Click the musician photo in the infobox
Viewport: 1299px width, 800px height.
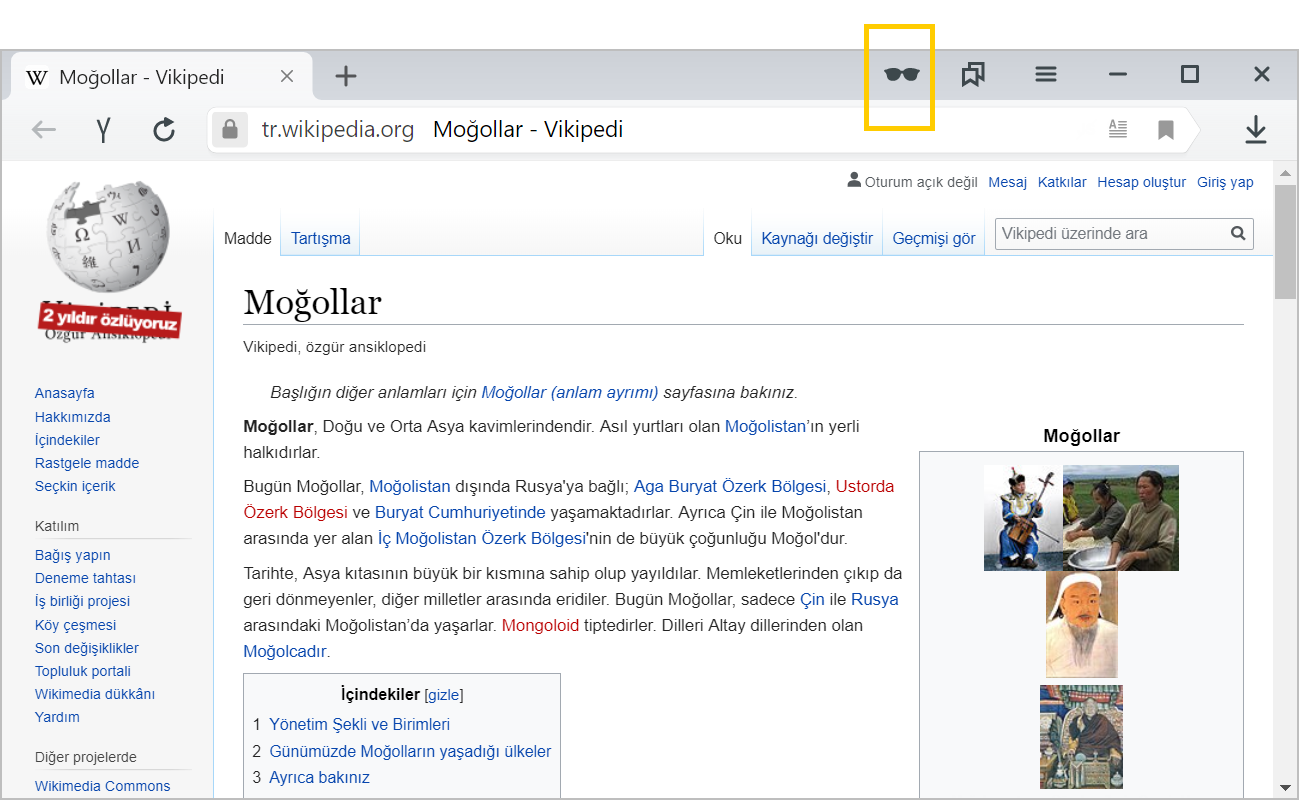(1023, 518)
